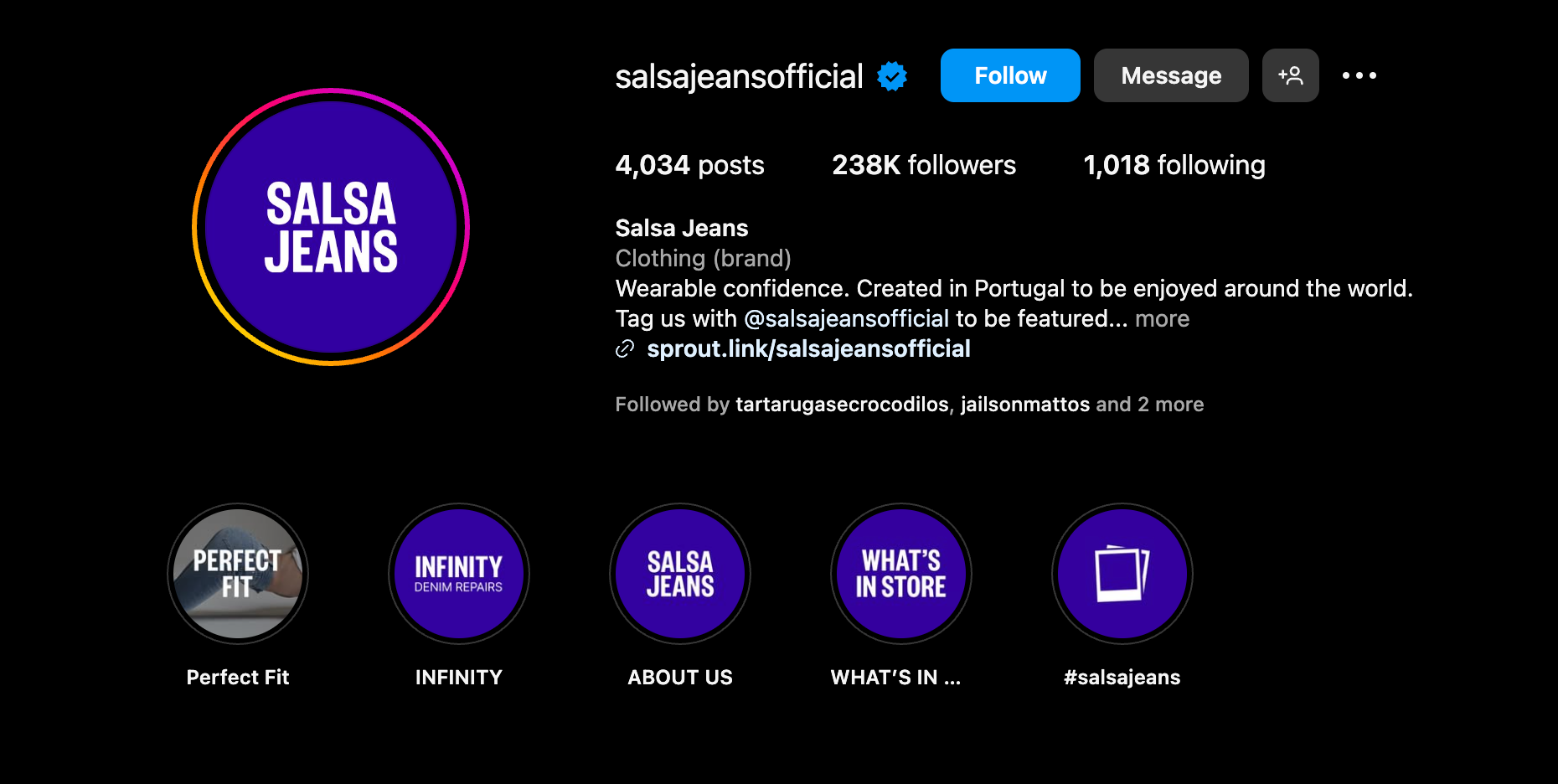Click the verified badge icon

(x=892, y=76)
